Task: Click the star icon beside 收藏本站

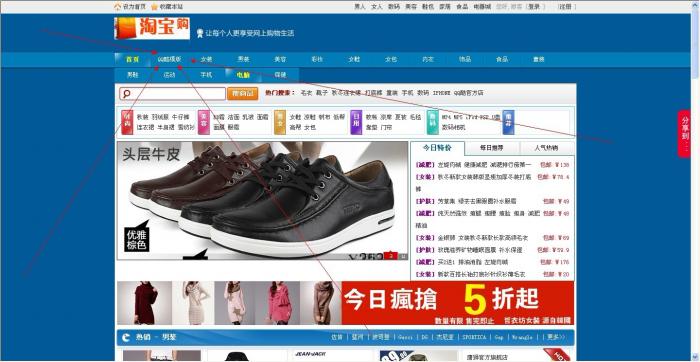Action: point(154,7)
